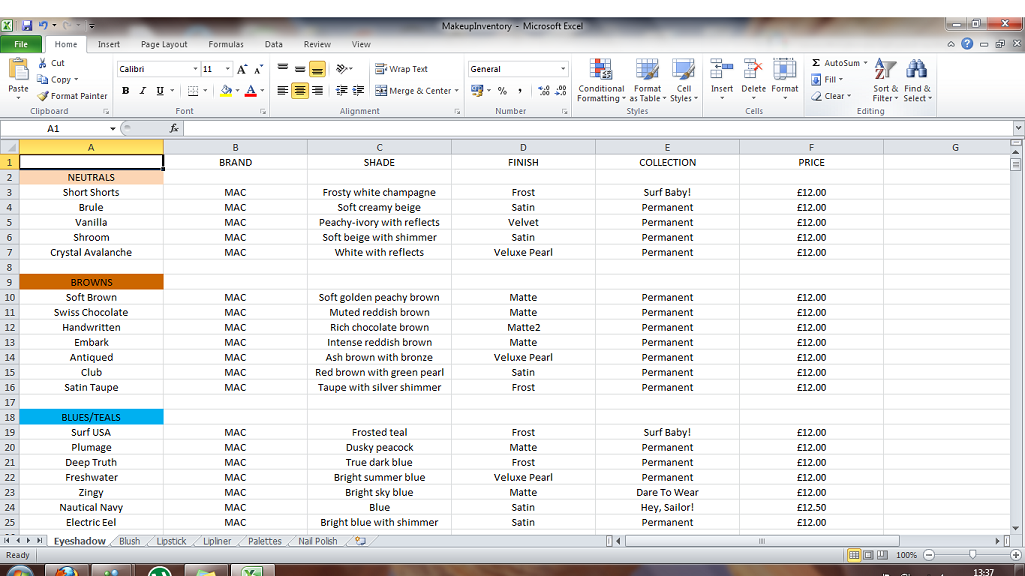
Task: Click zoom slider handle
Action: click(x=972, y=554)
